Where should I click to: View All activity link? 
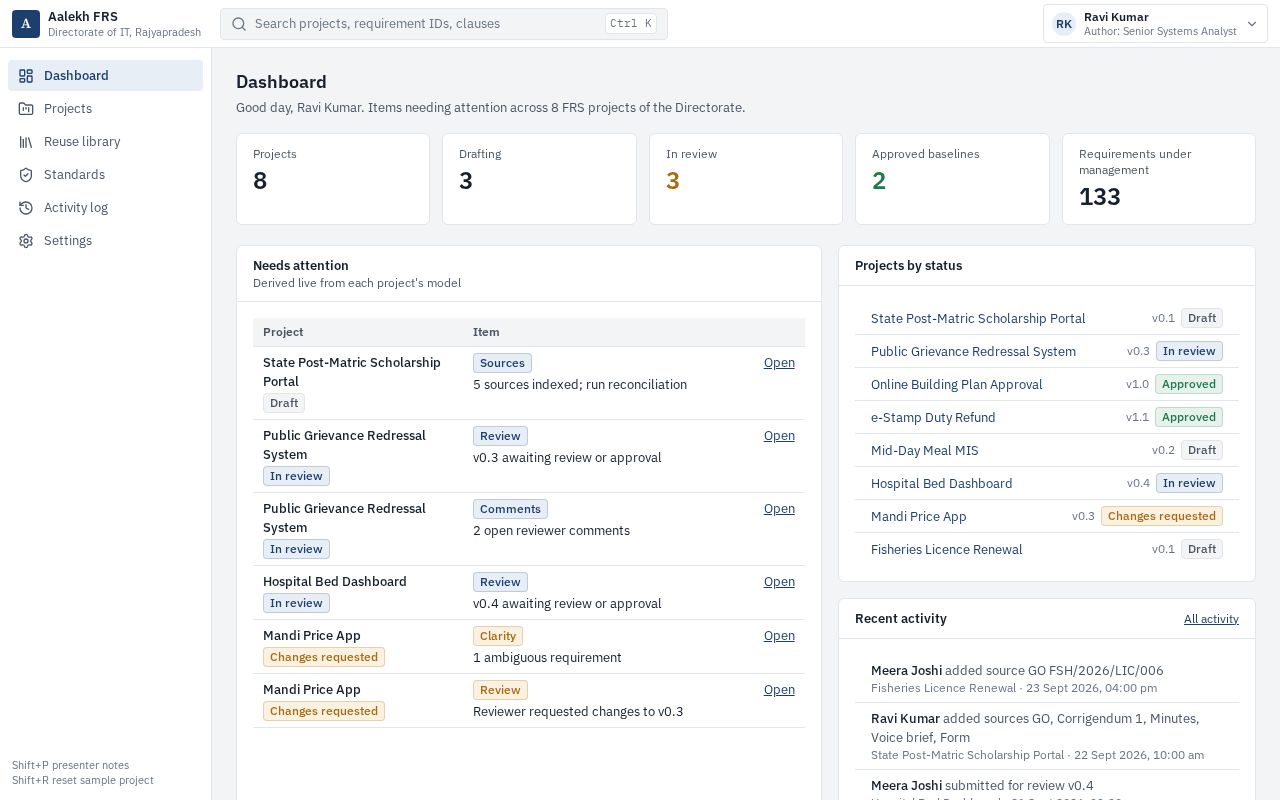click(1211, 619)
